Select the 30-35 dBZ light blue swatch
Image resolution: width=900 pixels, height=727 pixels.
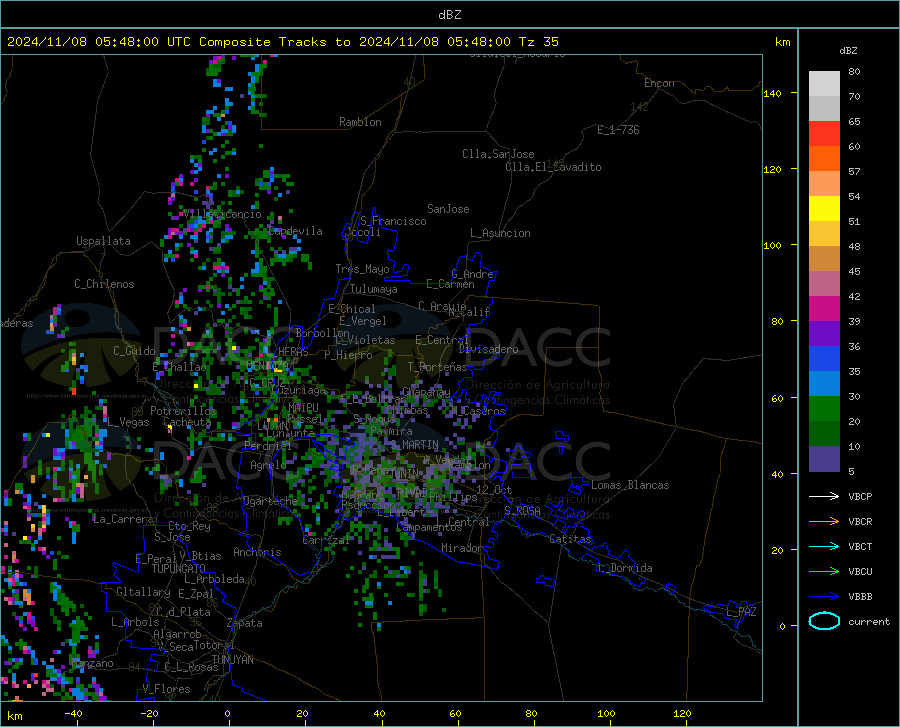(824, 384)
